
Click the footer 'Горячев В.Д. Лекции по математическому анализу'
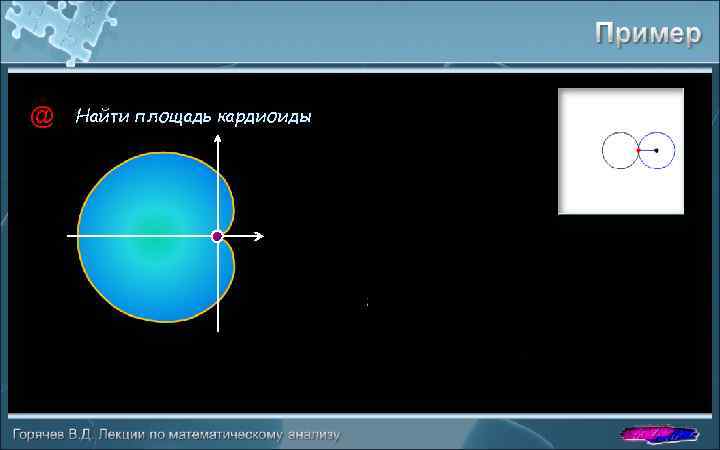point(177,434)
